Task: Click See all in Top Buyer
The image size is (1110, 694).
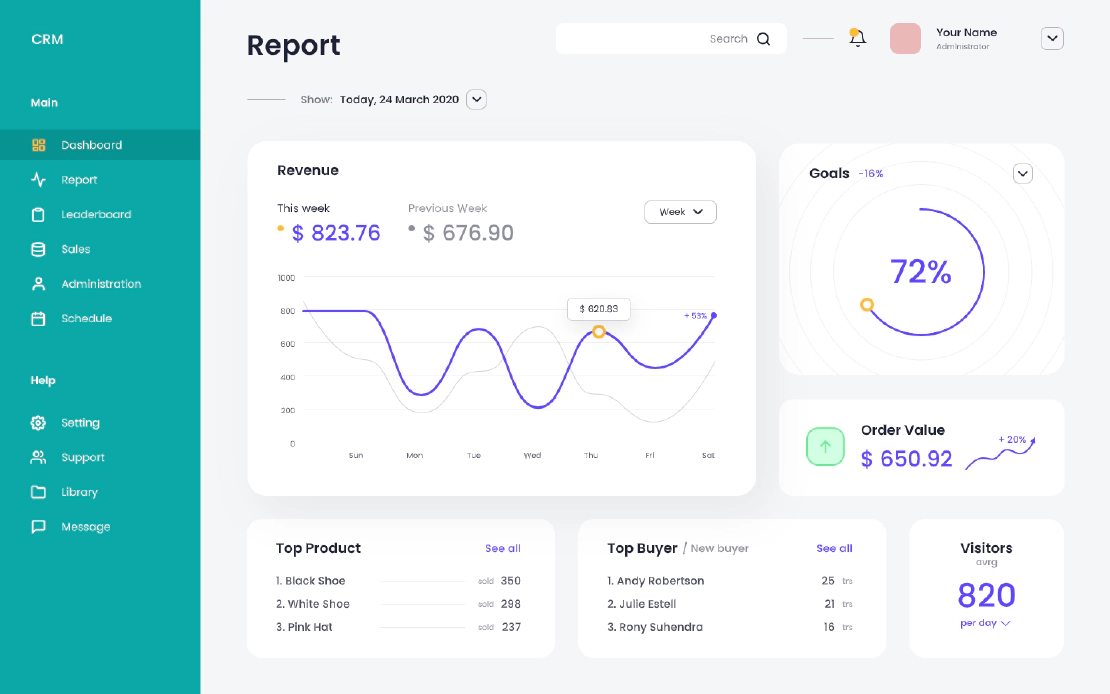Action: (834, 548)
